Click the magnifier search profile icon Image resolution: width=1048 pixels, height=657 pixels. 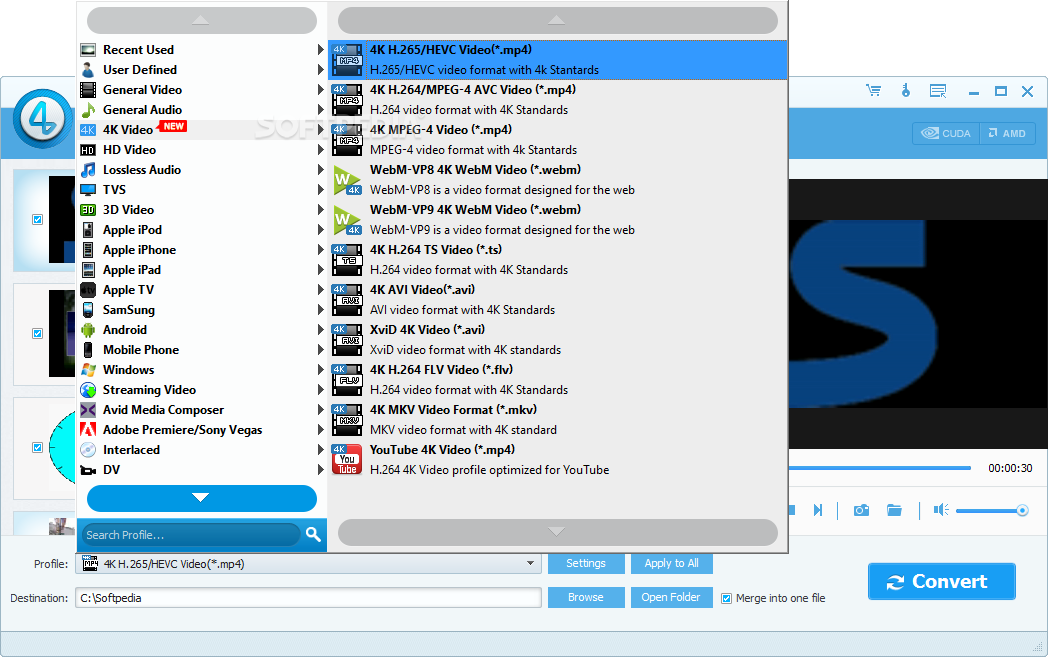[313, 534]
